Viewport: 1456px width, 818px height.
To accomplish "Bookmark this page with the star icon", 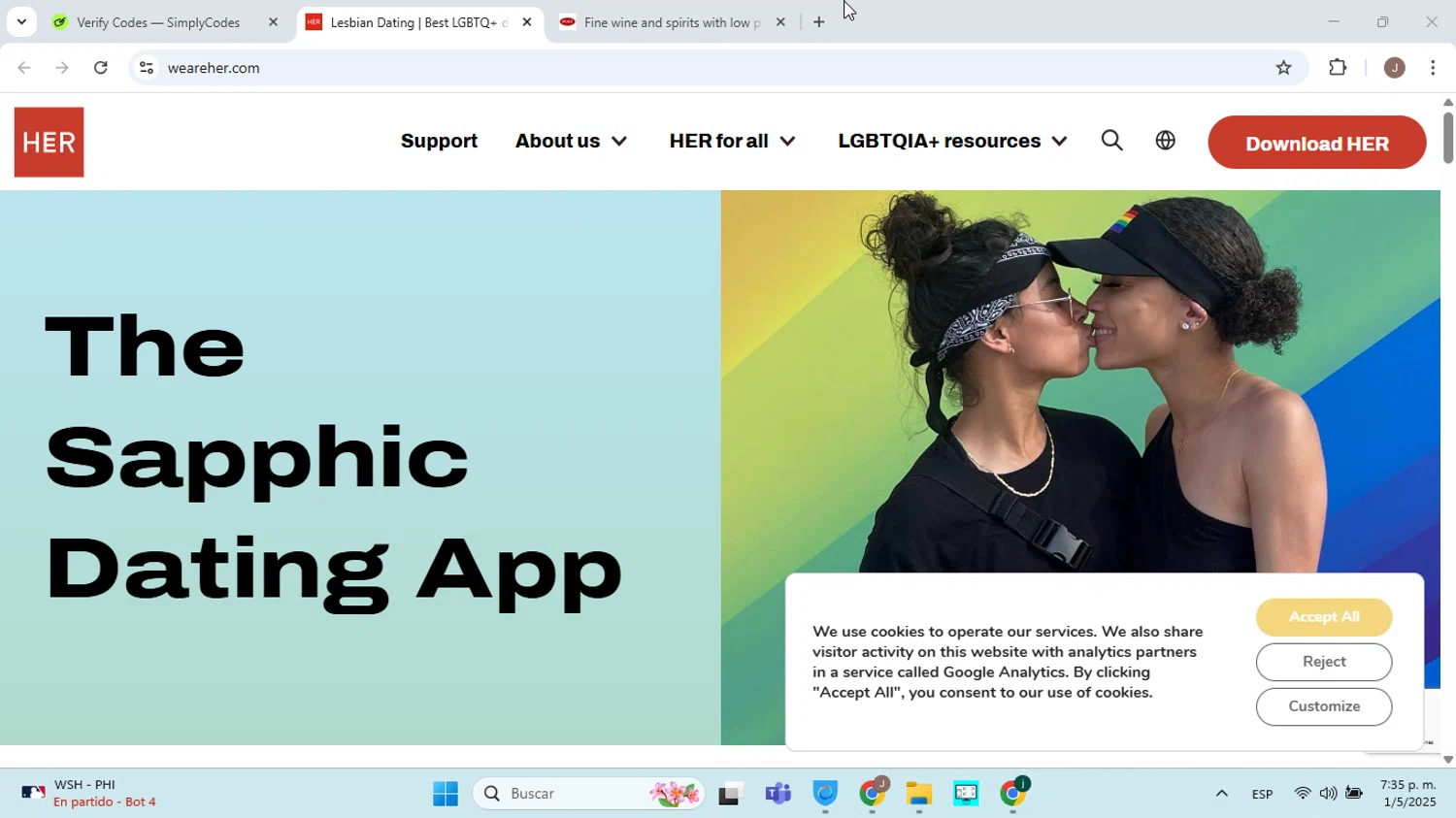I will 1283,68.
